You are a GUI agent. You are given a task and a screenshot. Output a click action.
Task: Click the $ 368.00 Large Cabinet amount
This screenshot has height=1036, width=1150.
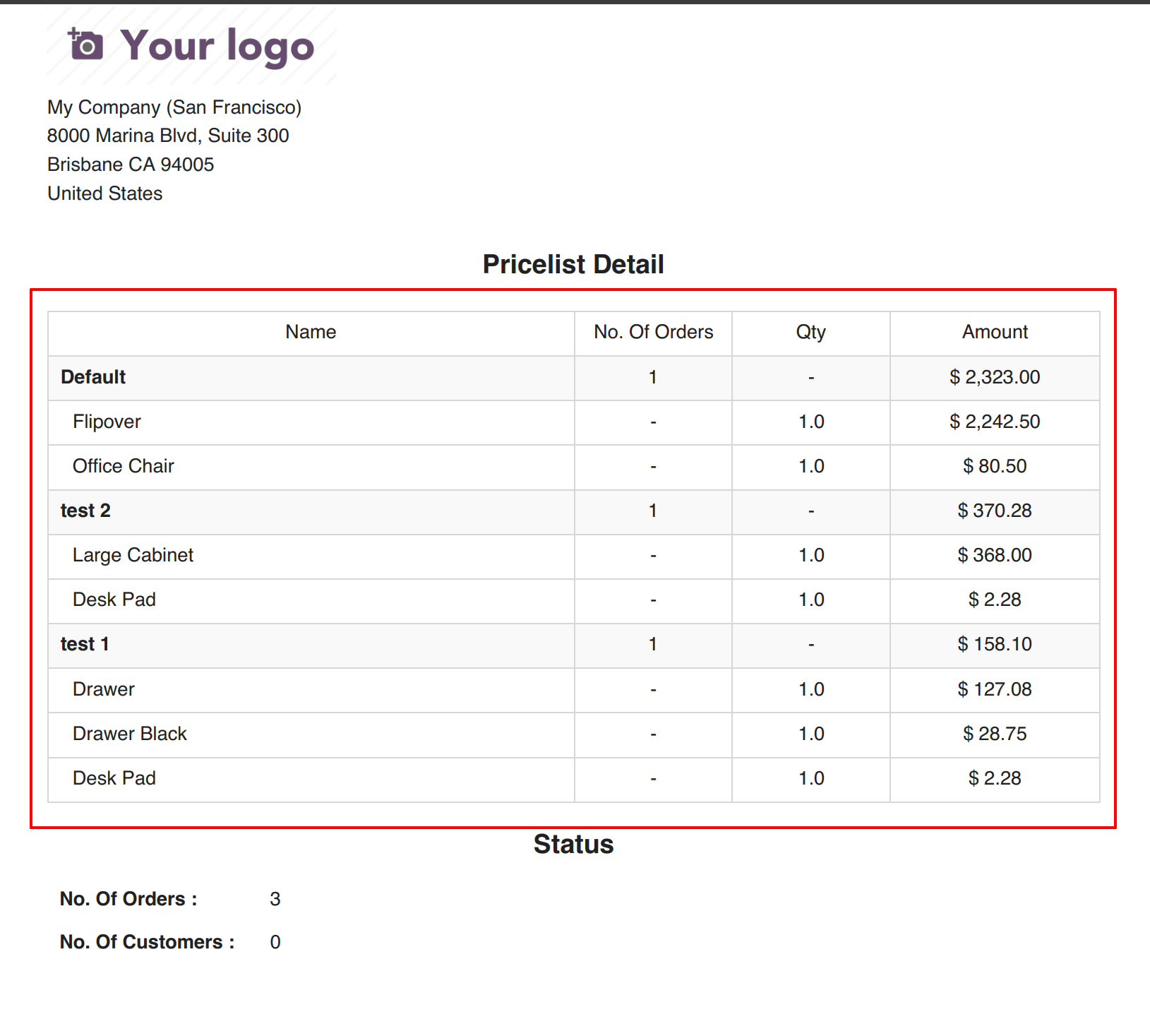(x=995, y=555)
